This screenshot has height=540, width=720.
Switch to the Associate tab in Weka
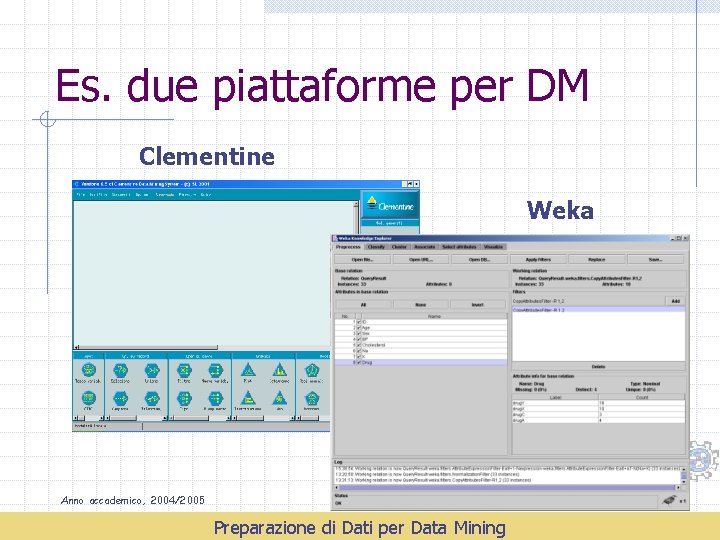click(x=425, y=247)
